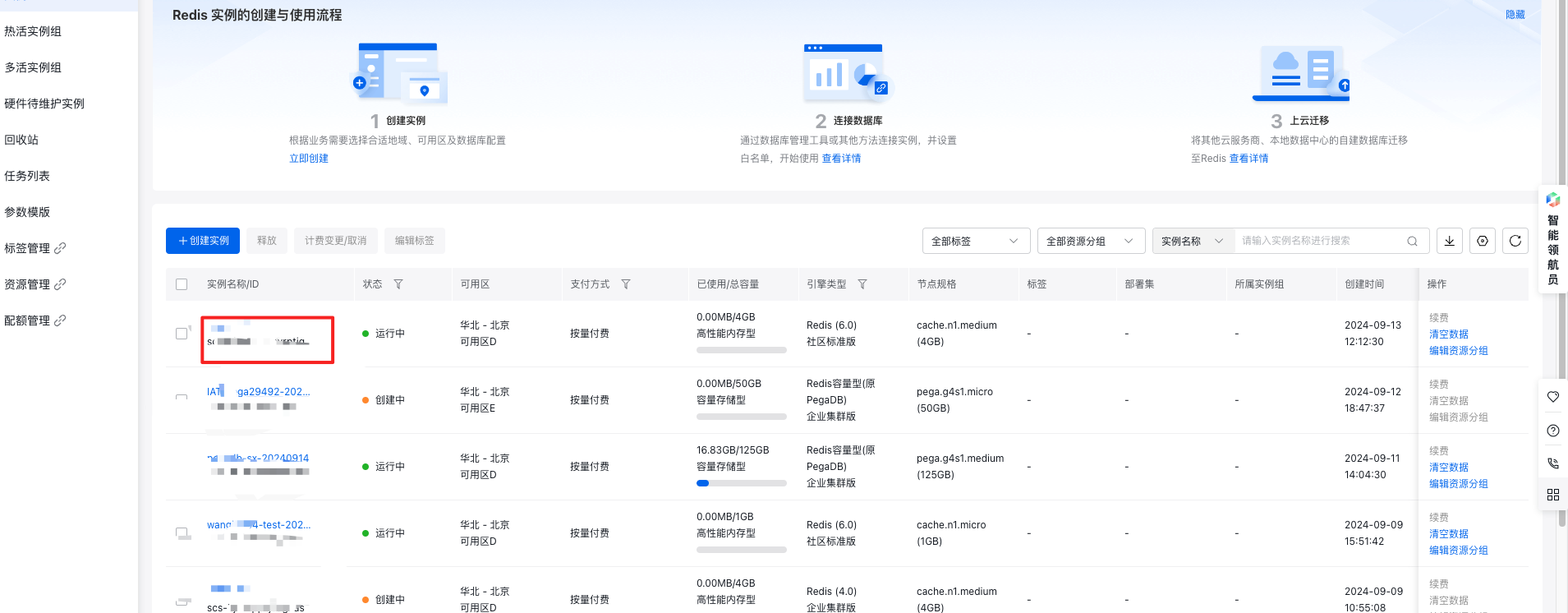Click 续费 in the 15:51:42 row
Screen dimensions: 1568x613
point(1439,518)
